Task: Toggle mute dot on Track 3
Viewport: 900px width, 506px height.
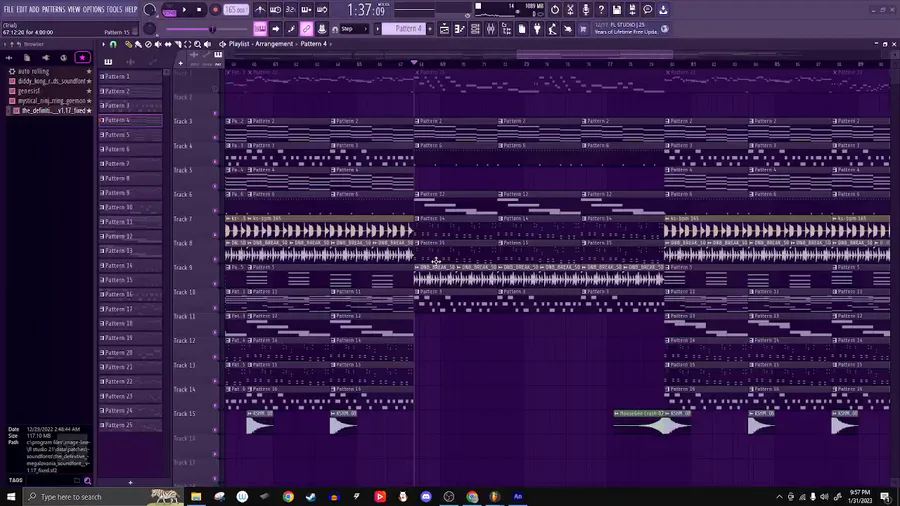Action: coord(216,138)
